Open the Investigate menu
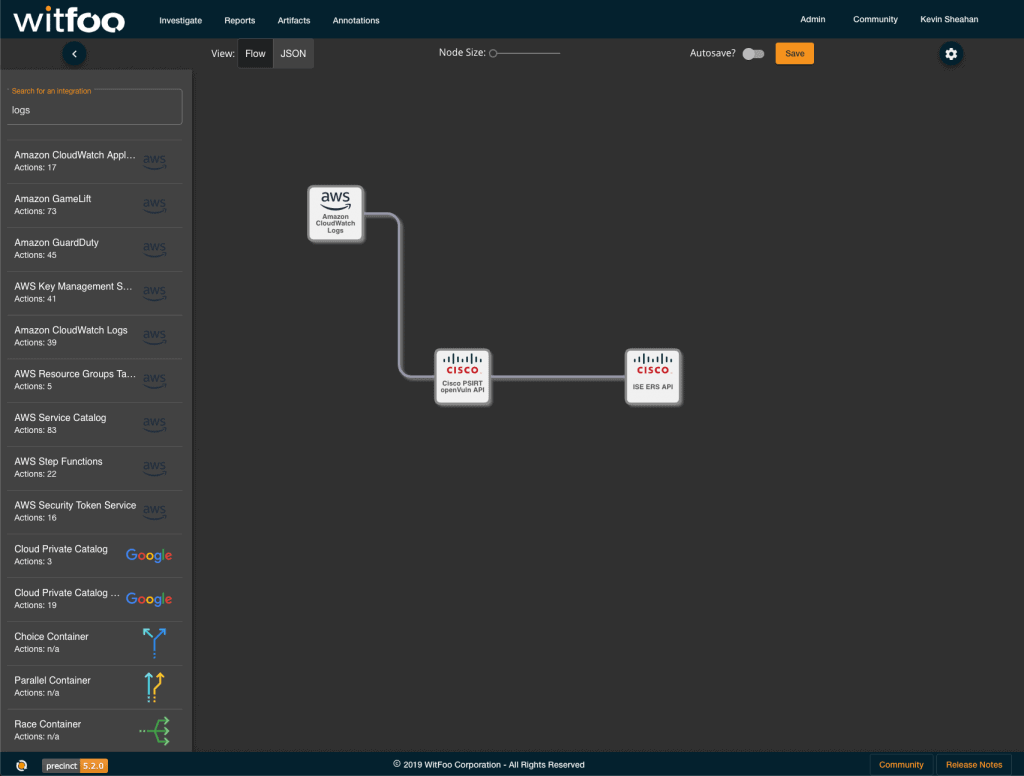 coord(180,20)
